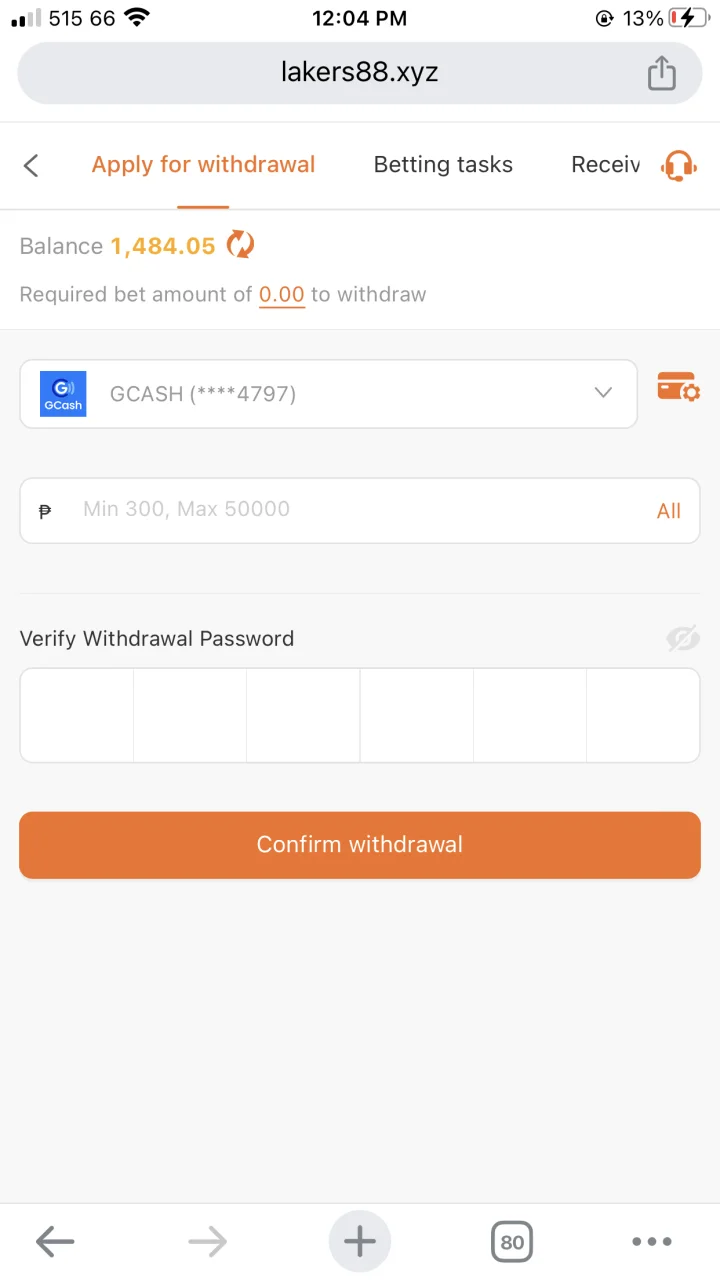Open withdrawal account settings card icon
The height and width of the screenshot is (1280, 720).
click(679, 387)
